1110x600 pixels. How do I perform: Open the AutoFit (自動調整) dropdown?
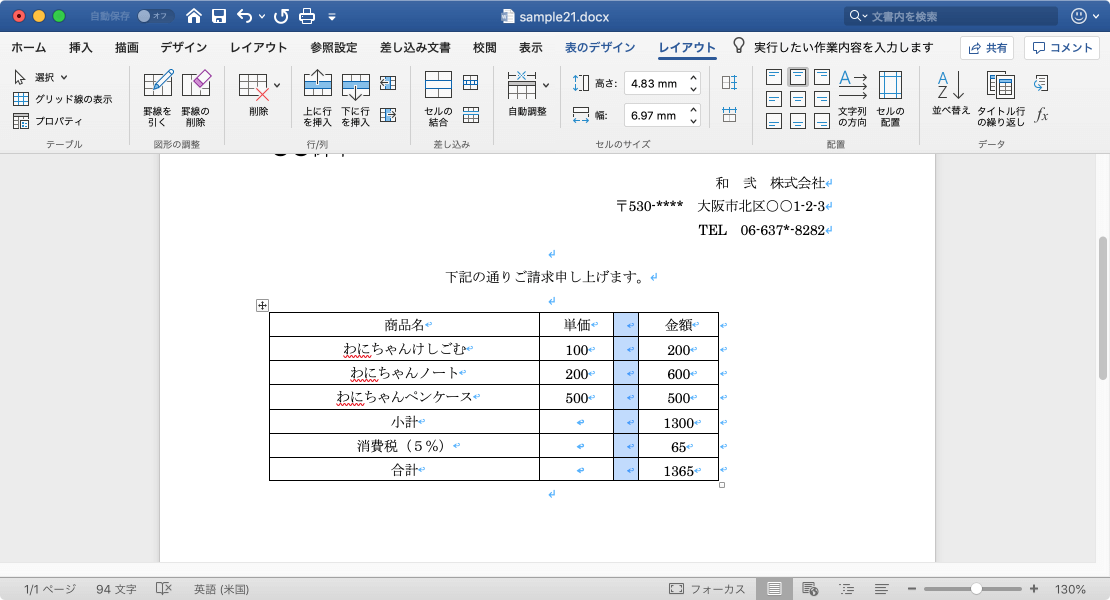click(x=546, y=86)
